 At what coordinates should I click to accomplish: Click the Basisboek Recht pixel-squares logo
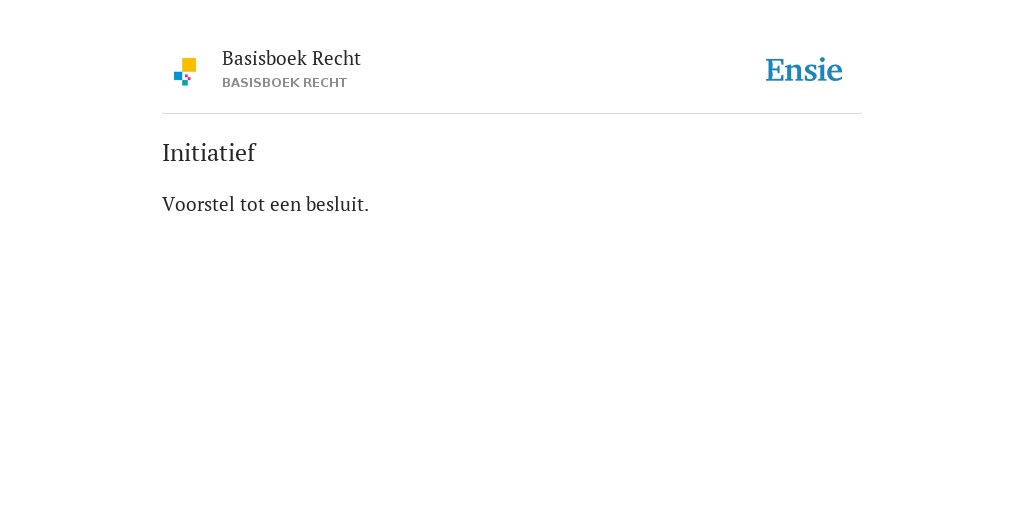185,72
